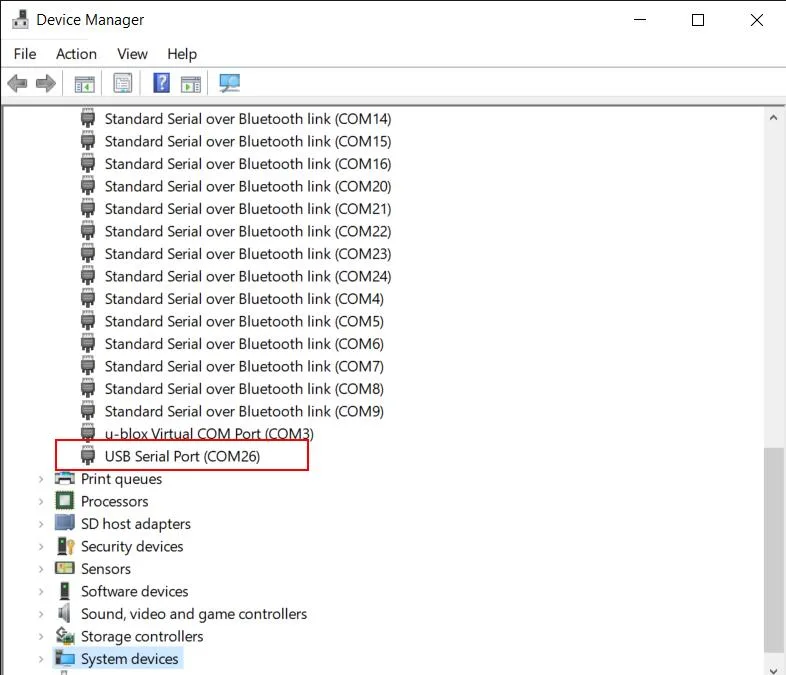Select Standard Serial over Bluetooth link (COM15)
The height and width of the screenshot is (675, 786).
pyautogui.click(x=248, y=141)
